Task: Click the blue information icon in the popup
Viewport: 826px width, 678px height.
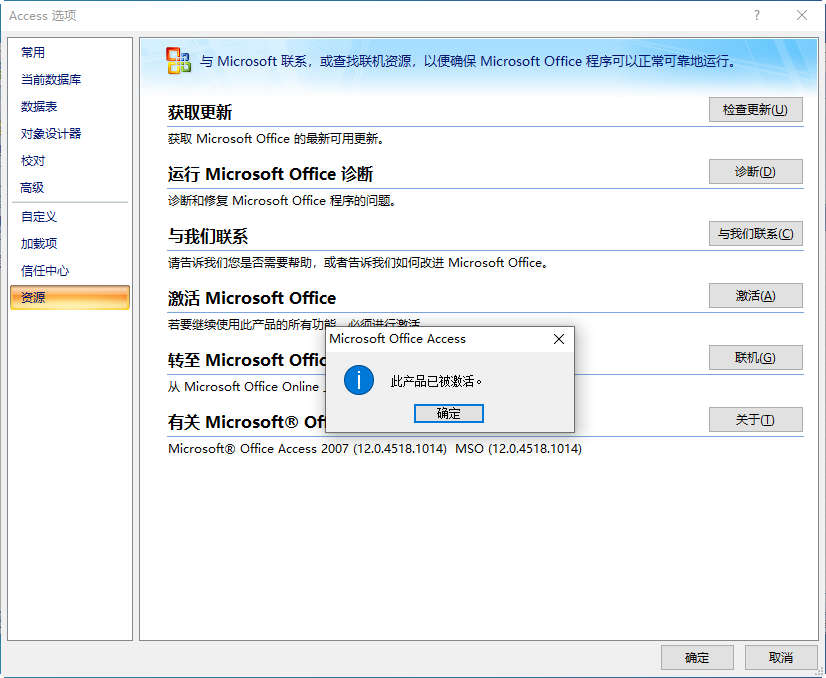Action: point(357,380)
